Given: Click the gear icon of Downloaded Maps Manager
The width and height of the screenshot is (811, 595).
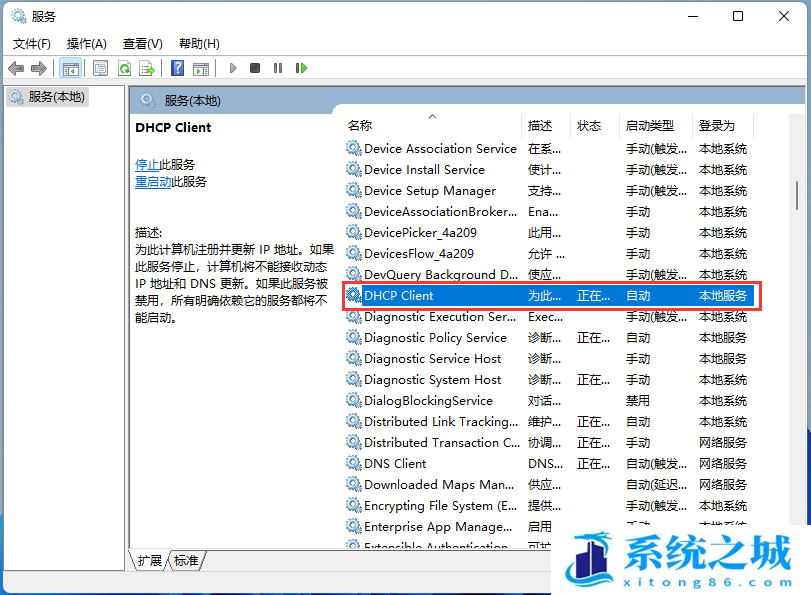Looking at the screenshot, I should click(x=354, y=484).
